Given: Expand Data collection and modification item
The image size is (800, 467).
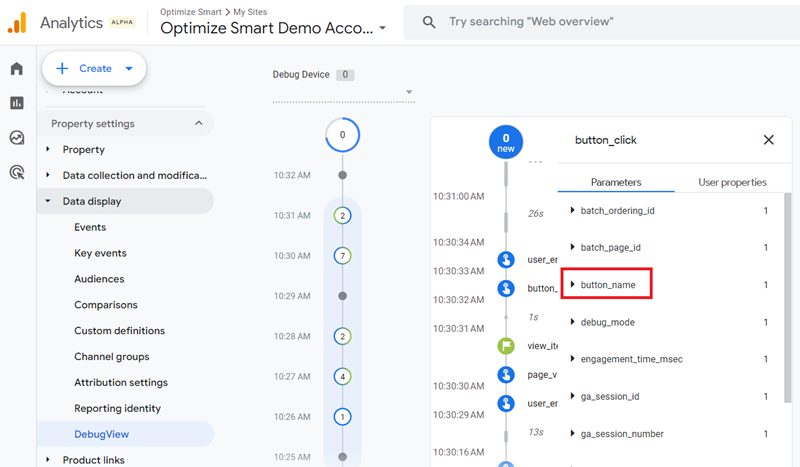Looking at the screenshot, I should (48, 175).
